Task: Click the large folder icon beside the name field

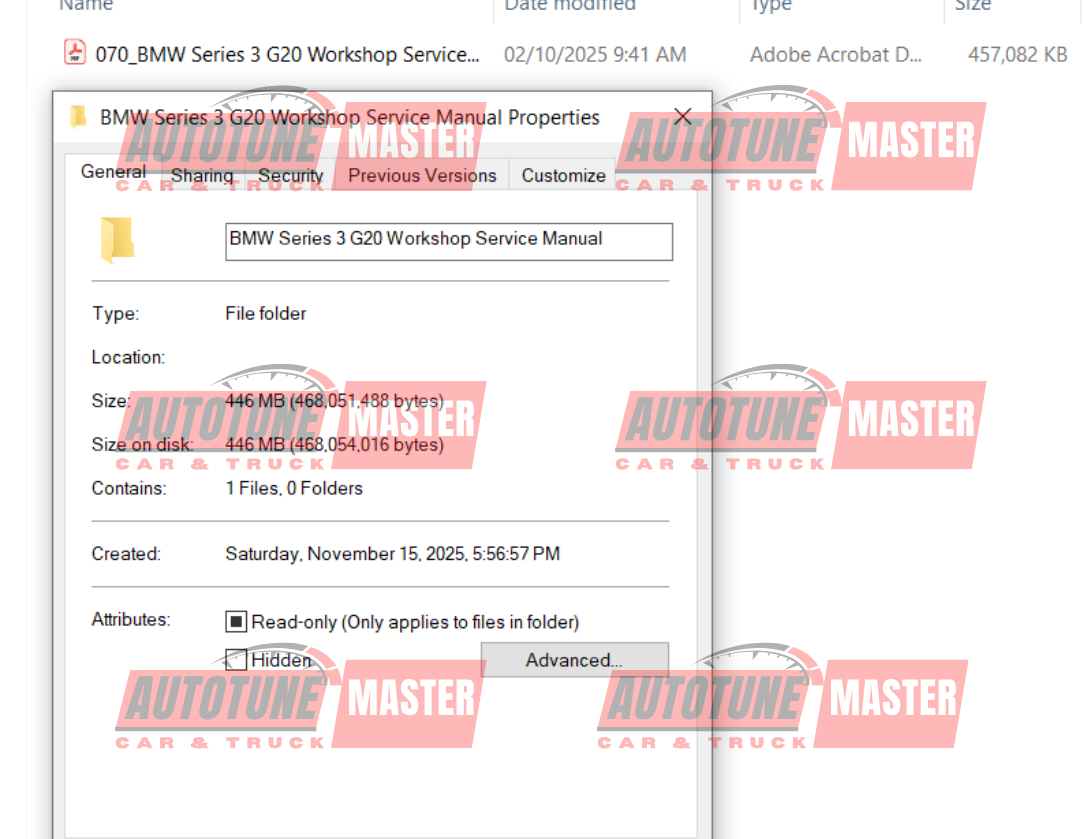Action: coord(117,240)
